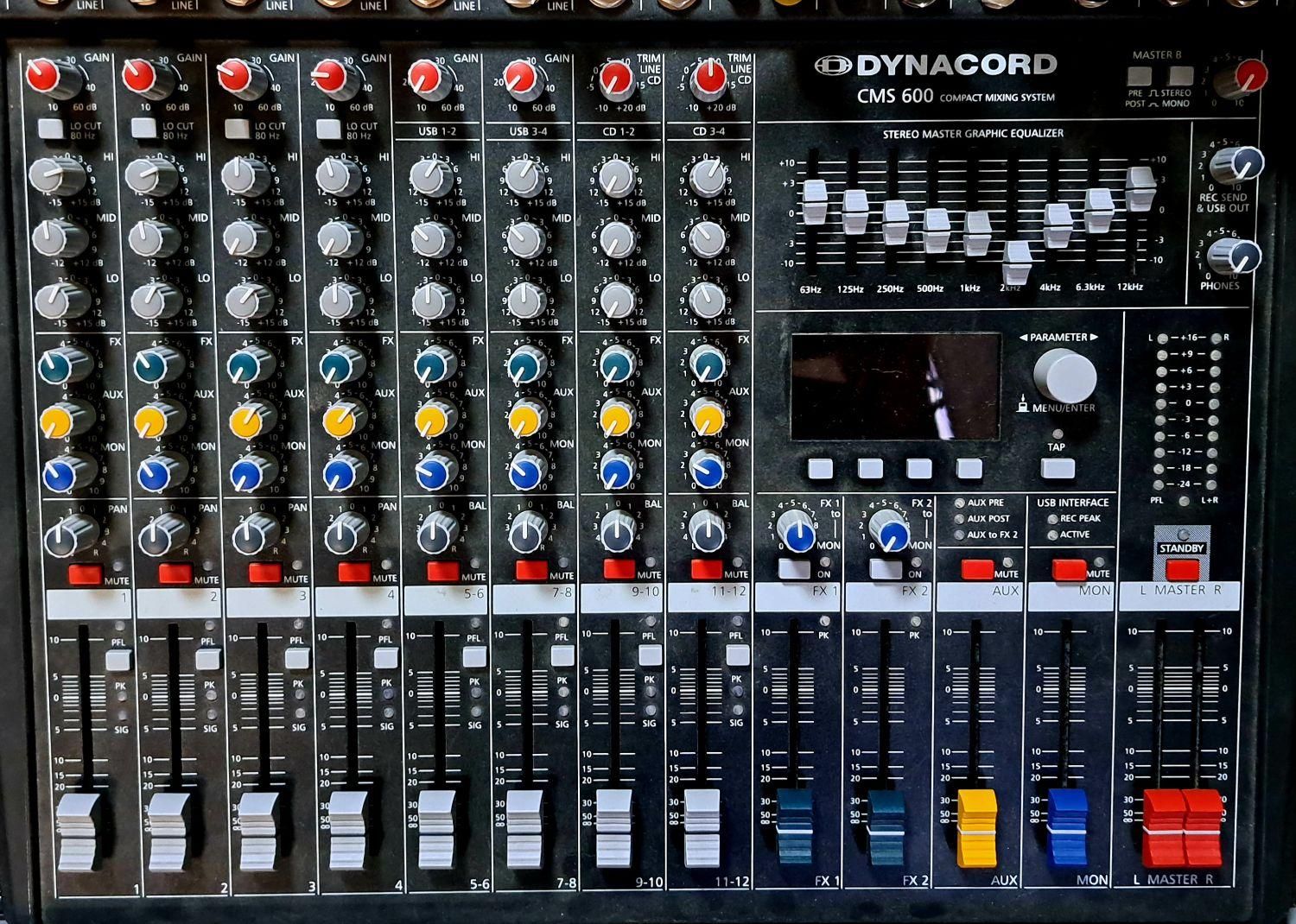Adjust the Master B level knob
Viewport: 1296px width, 924px height.
point(1245,79)
